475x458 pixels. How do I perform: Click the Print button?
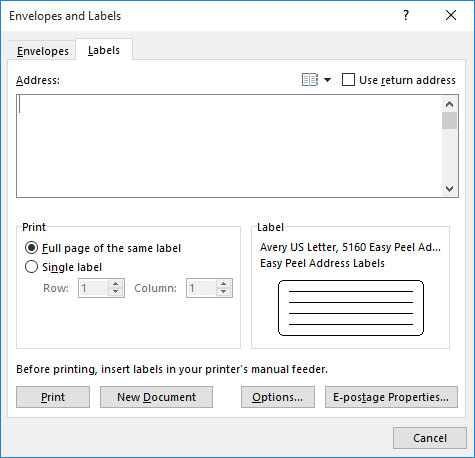coord(53,397)
